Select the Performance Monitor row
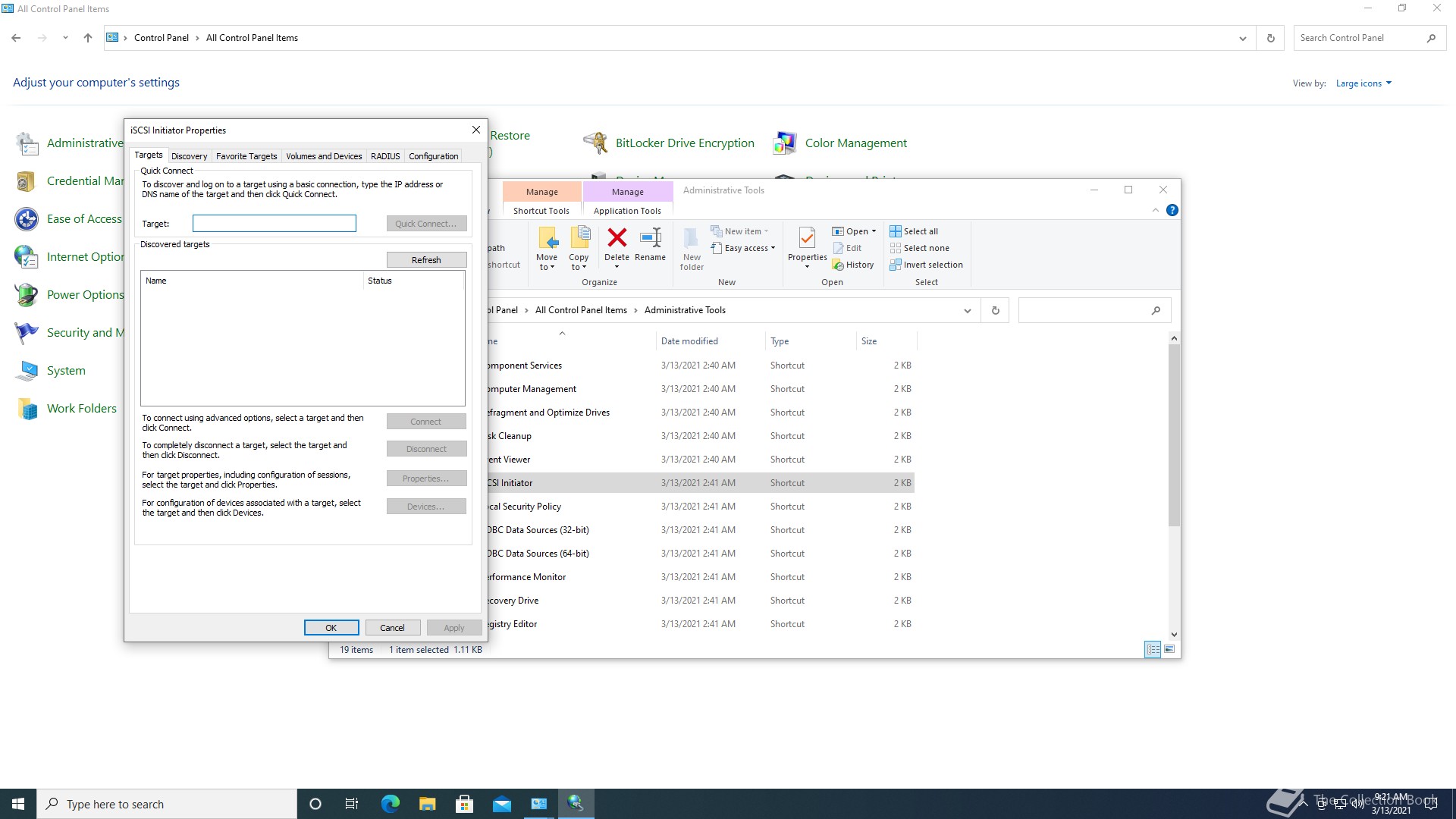Image resolution: width=1456 pixels, height=819 pixels. point(699,577)
